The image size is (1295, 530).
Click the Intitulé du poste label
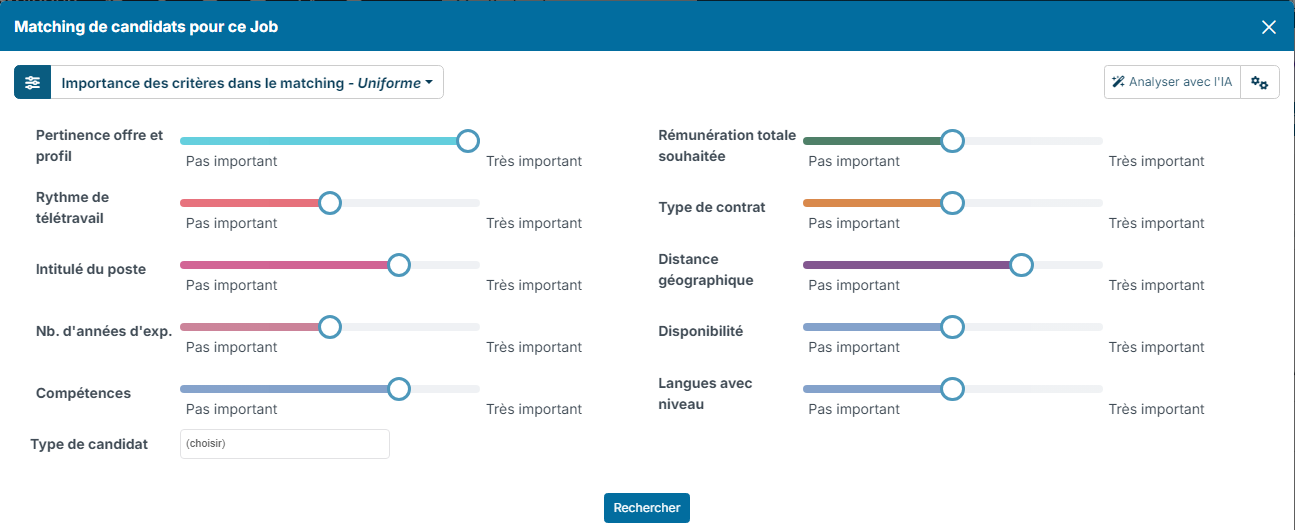pyautogui.click(x=91, y=269)
